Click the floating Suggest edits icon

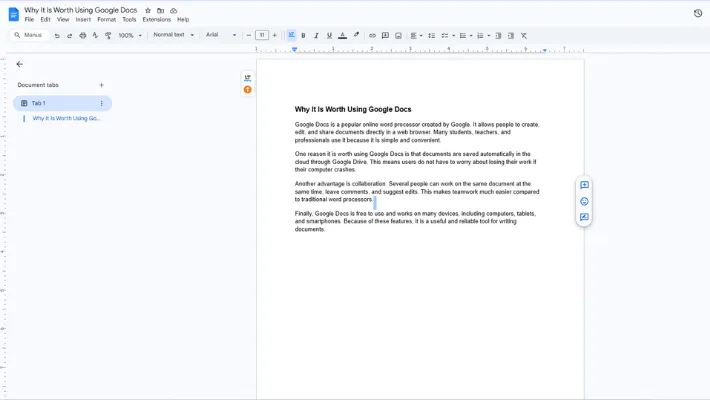584,217
